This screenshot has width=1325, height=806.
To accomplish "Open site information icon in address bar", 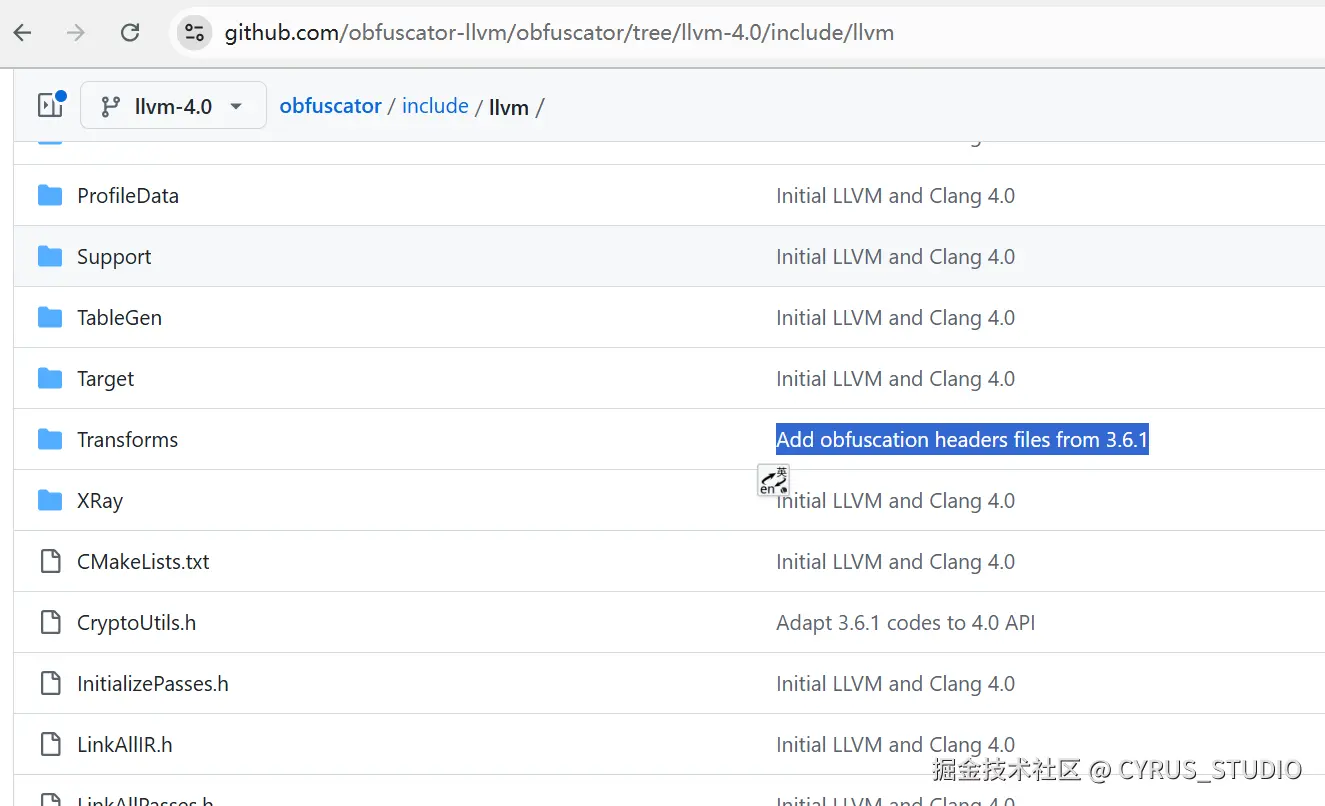I will (x=195, y=33).
